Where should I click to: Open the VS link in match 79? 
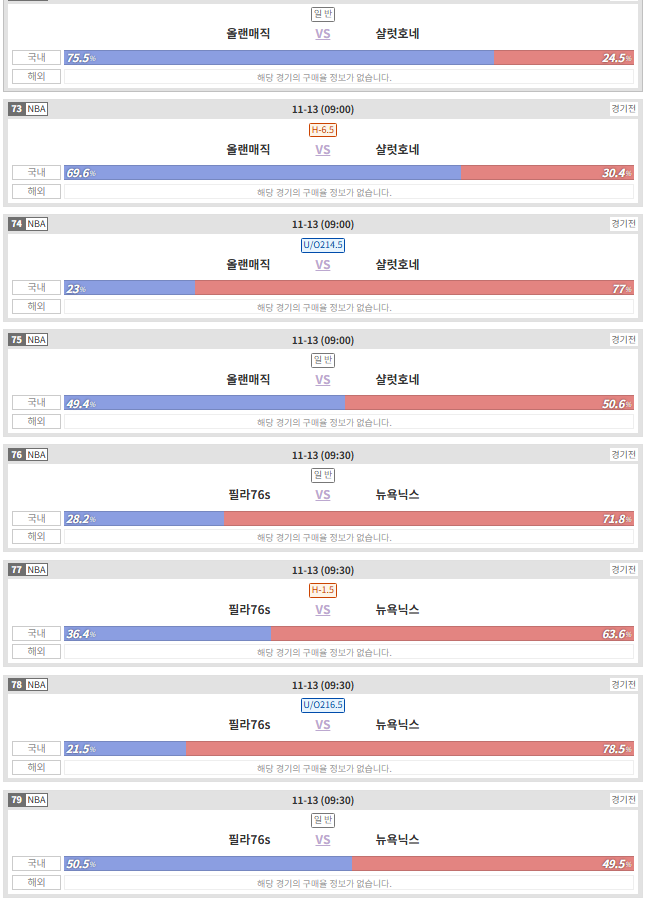pyautogui.click(x=322, y=840)
